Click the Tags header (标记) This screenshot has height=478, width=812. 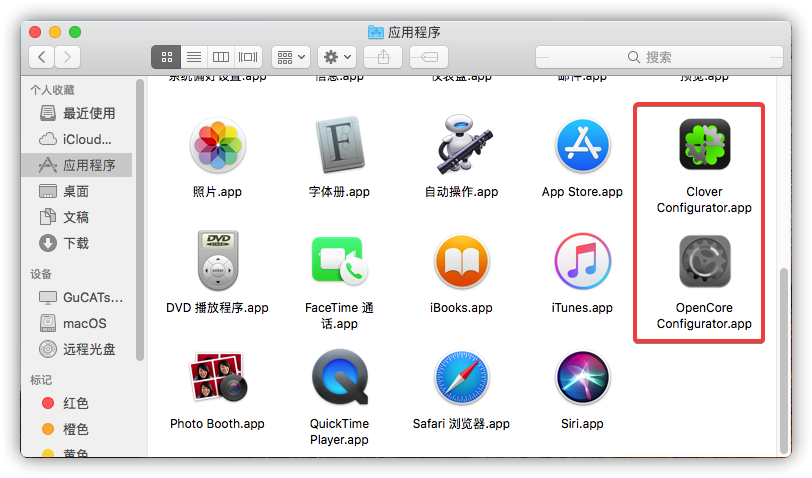41,380
